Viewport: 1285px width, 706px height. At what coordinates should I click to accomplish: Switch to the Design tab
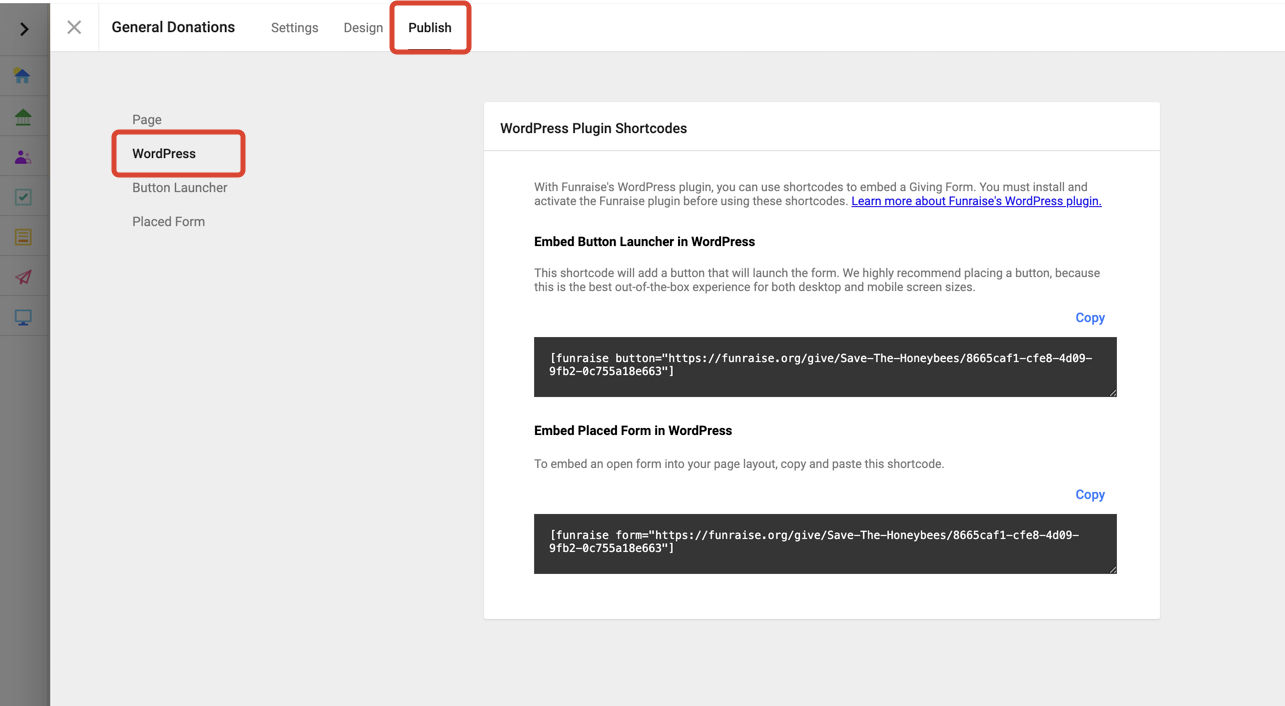[363, 28]
